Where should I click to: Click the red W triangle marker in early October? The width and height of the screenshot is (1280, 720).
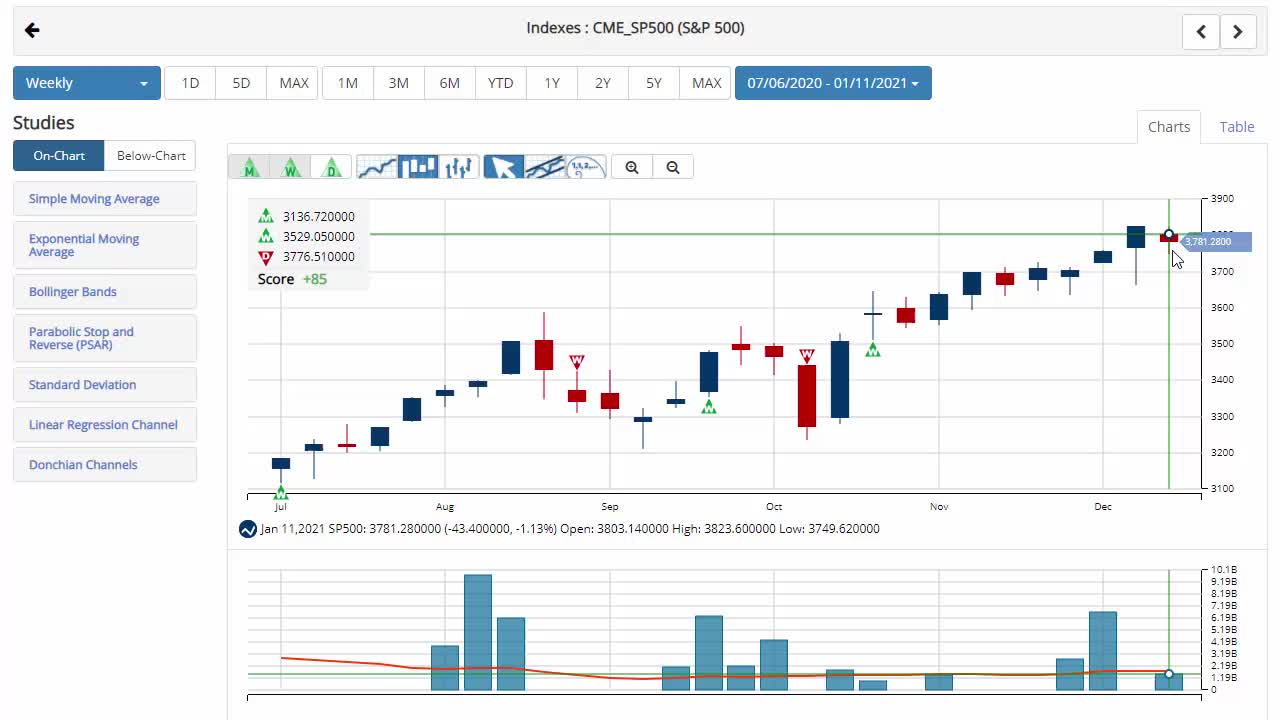[x=807, y=355]
